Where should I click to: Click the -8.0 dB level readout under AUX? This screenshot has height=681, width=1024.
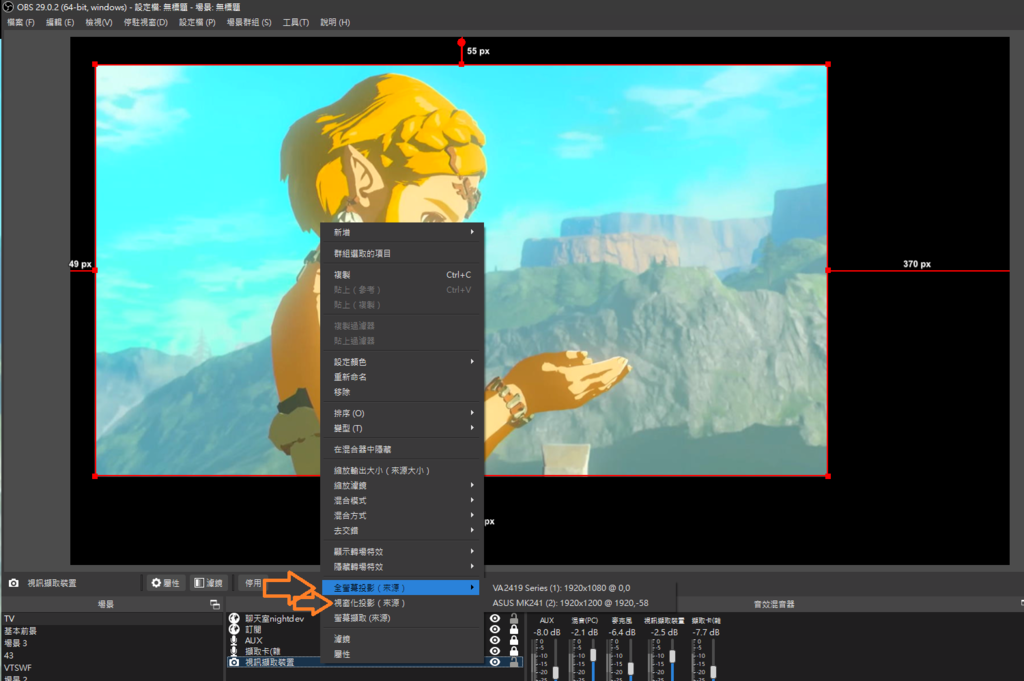547,632
